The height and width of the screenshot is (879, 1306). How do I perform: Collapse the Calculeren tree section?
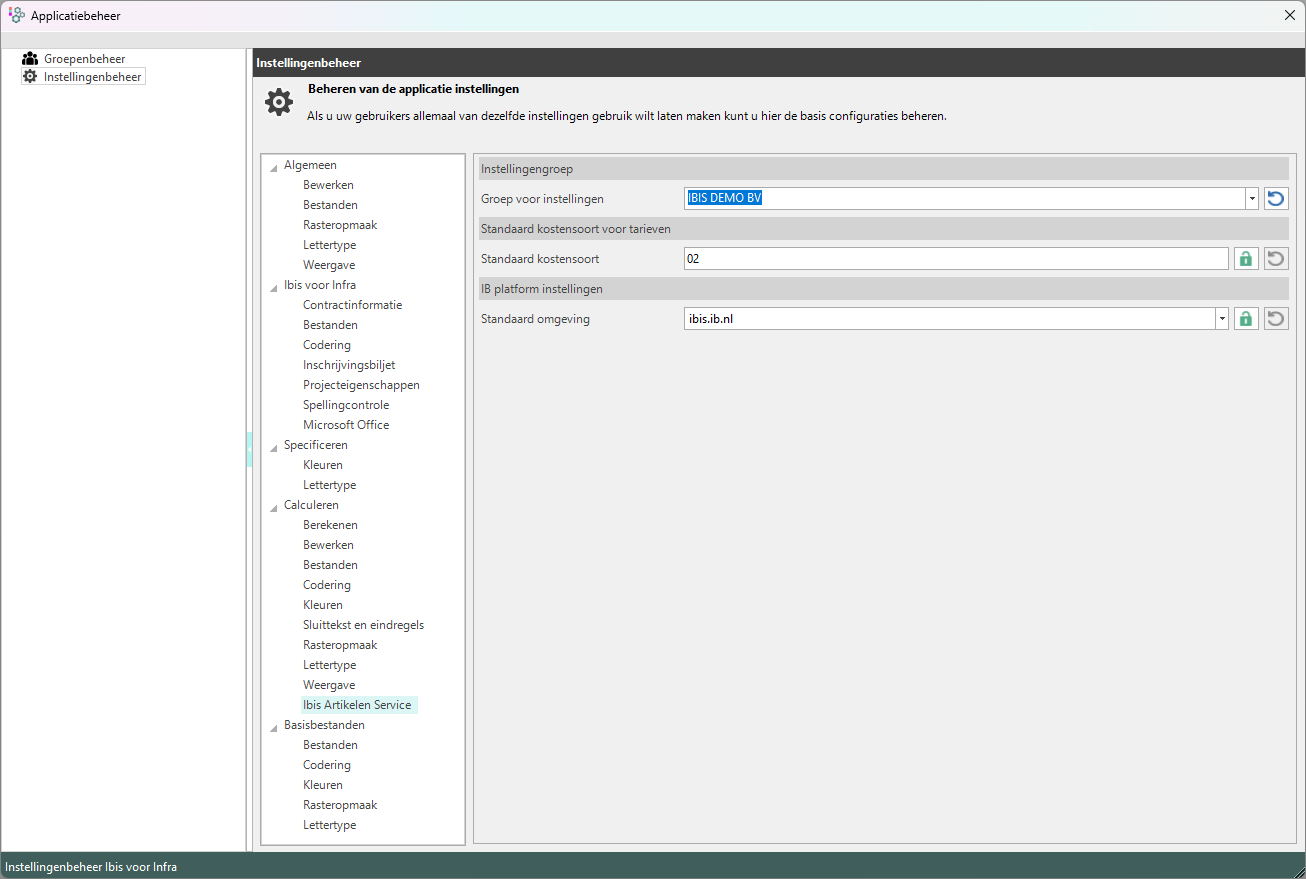(x=274, y=506)
